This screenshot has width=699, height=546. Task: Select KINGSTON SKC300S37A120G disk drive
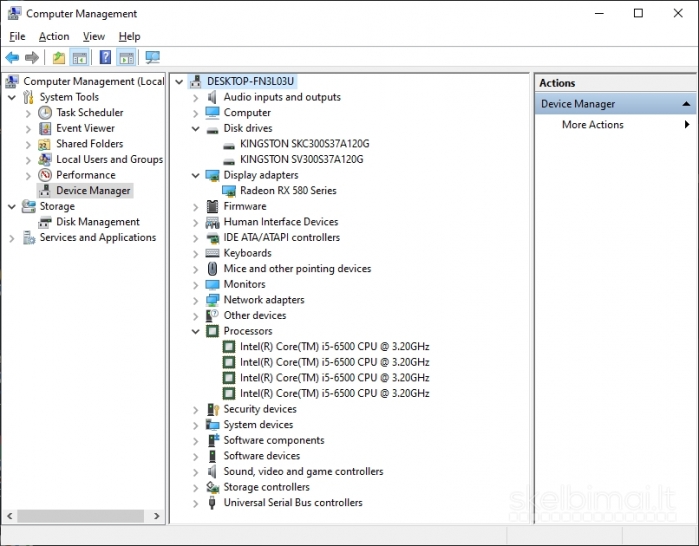point(304,144)
